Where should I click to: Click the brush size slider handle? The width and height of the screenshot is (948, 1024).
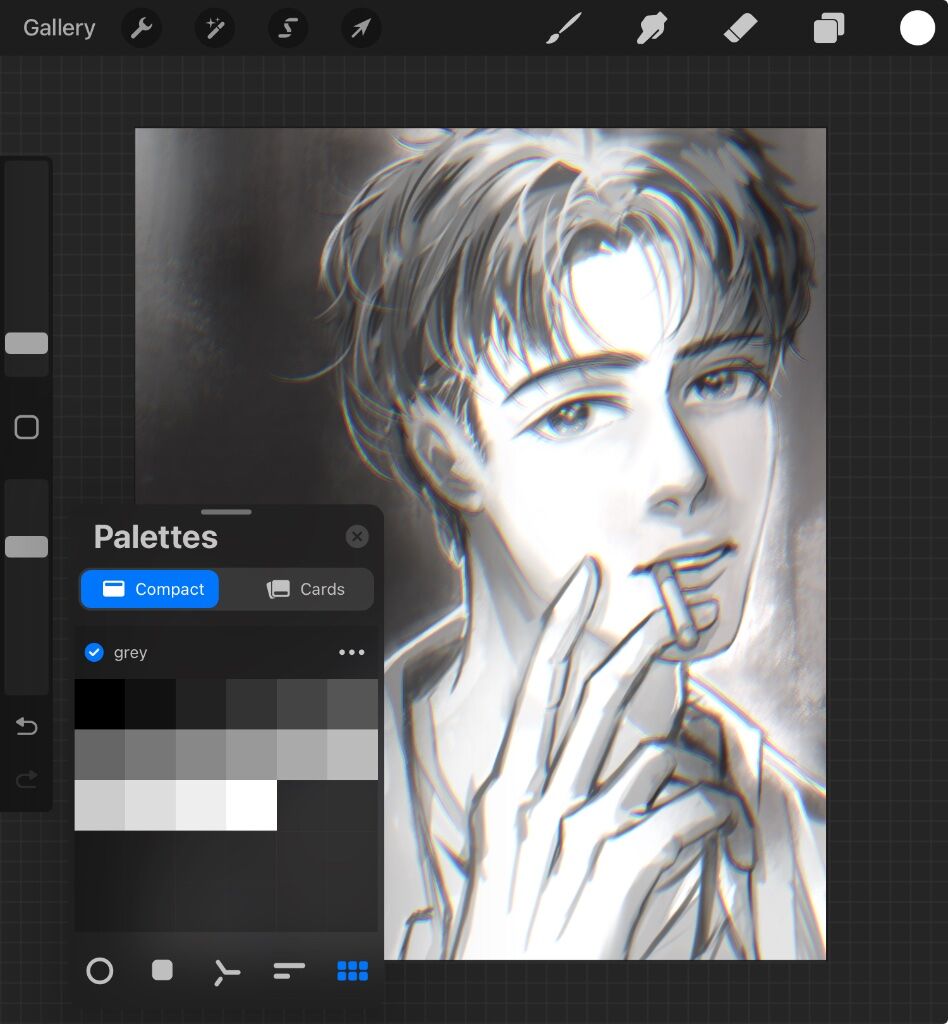pyautogui.click(x=26, y=343)
